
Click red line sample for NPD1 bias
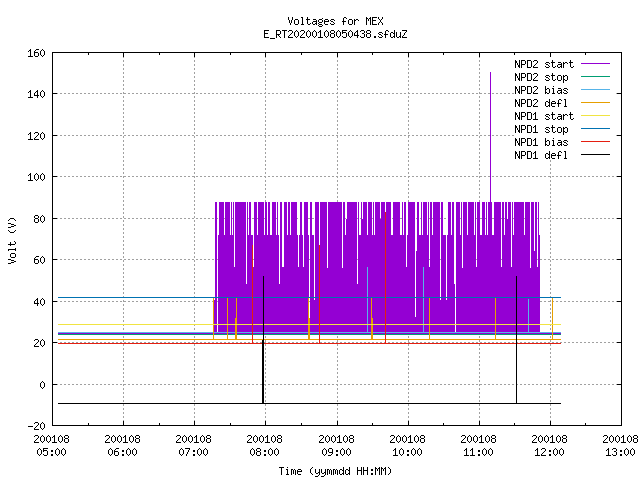[596, 142]
